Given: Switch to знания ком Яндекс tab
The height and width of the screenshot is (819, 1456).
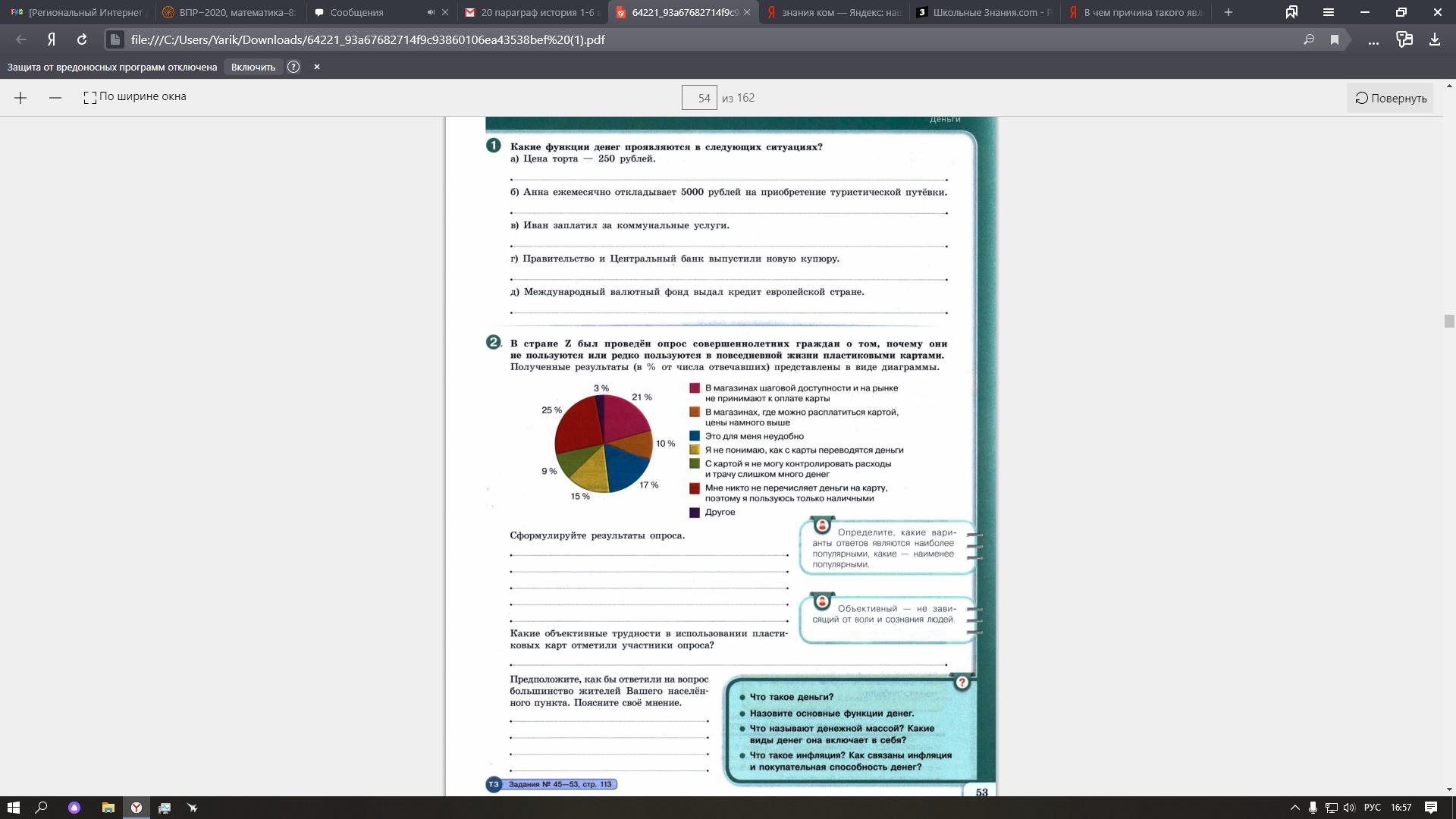Looking at the screenshot, I should point(834,12).
